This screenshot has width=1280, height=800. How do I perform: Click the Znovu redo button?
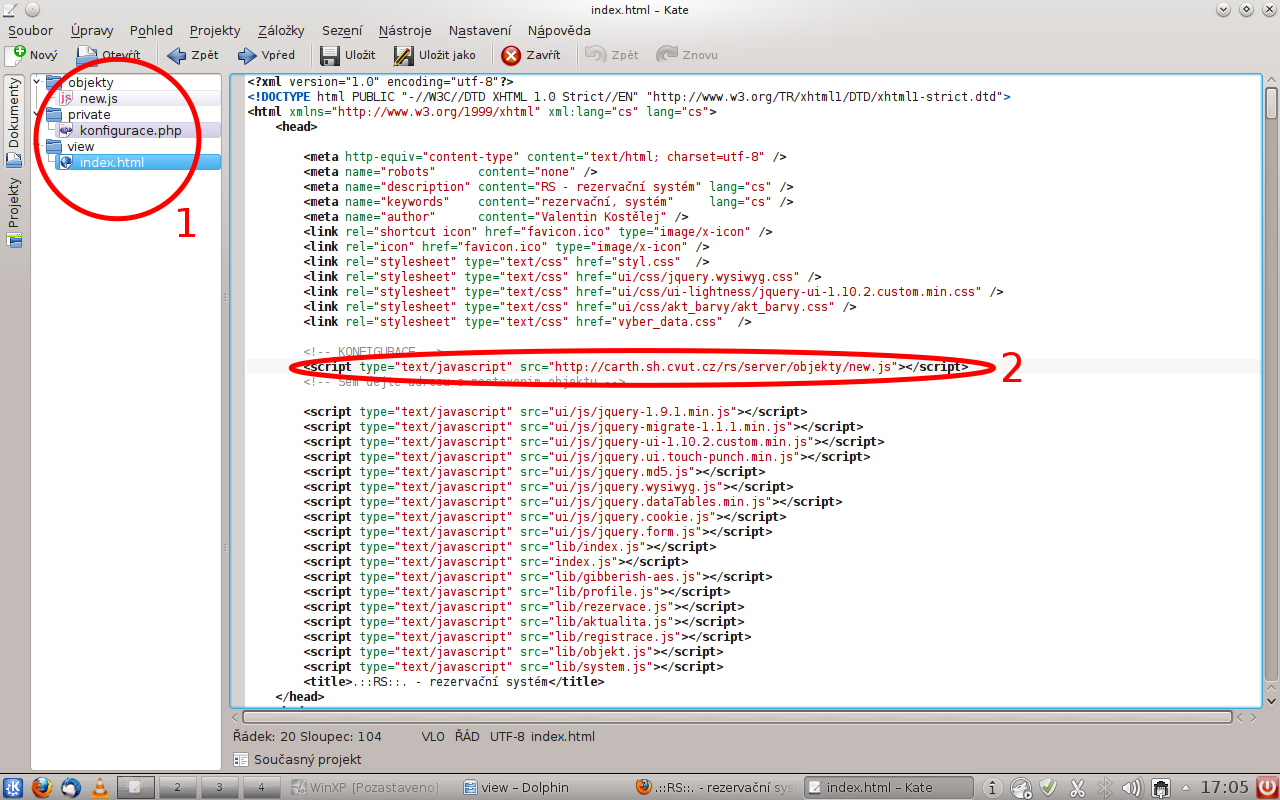[x=687, y=55]
